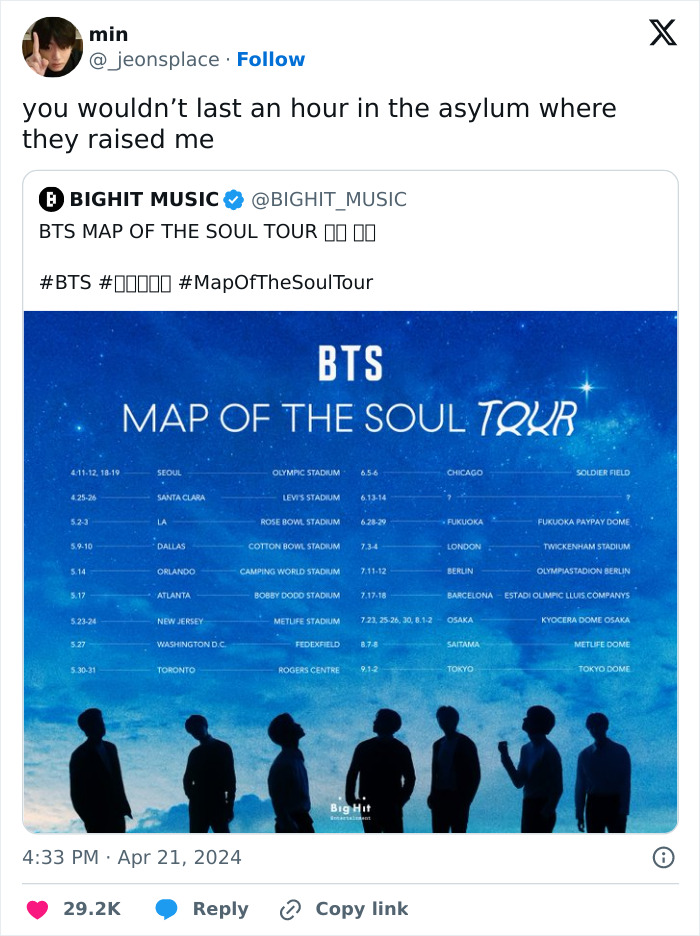The image size is (700, 936).
Task: Follow the @_jeonsplace account
Action: 270,59
